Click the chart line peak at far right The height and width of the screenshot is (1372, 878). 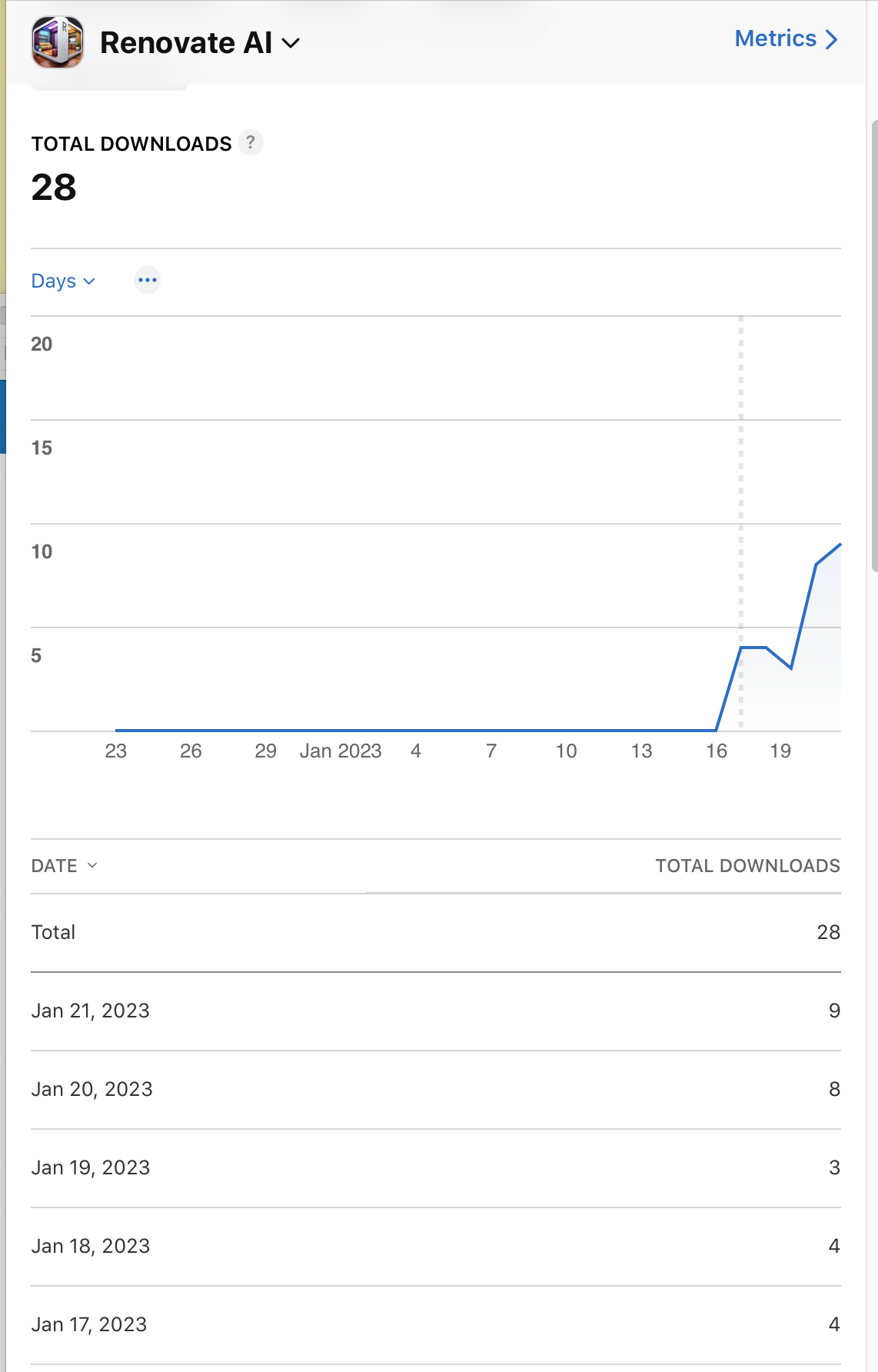(839, 545)
